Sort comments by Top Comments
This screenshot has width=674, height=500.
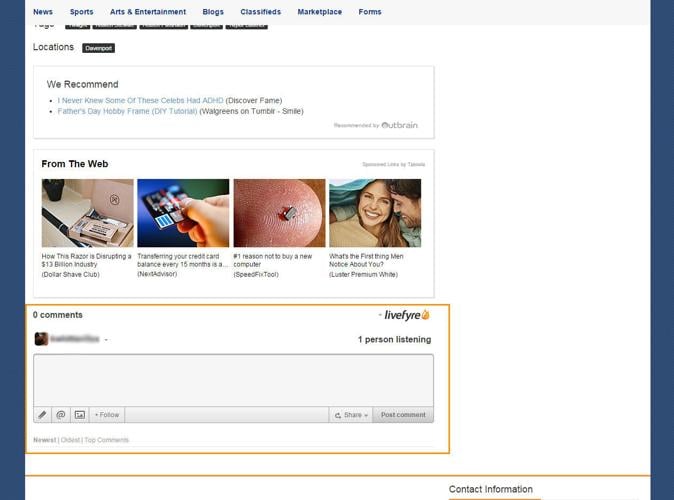107,440
